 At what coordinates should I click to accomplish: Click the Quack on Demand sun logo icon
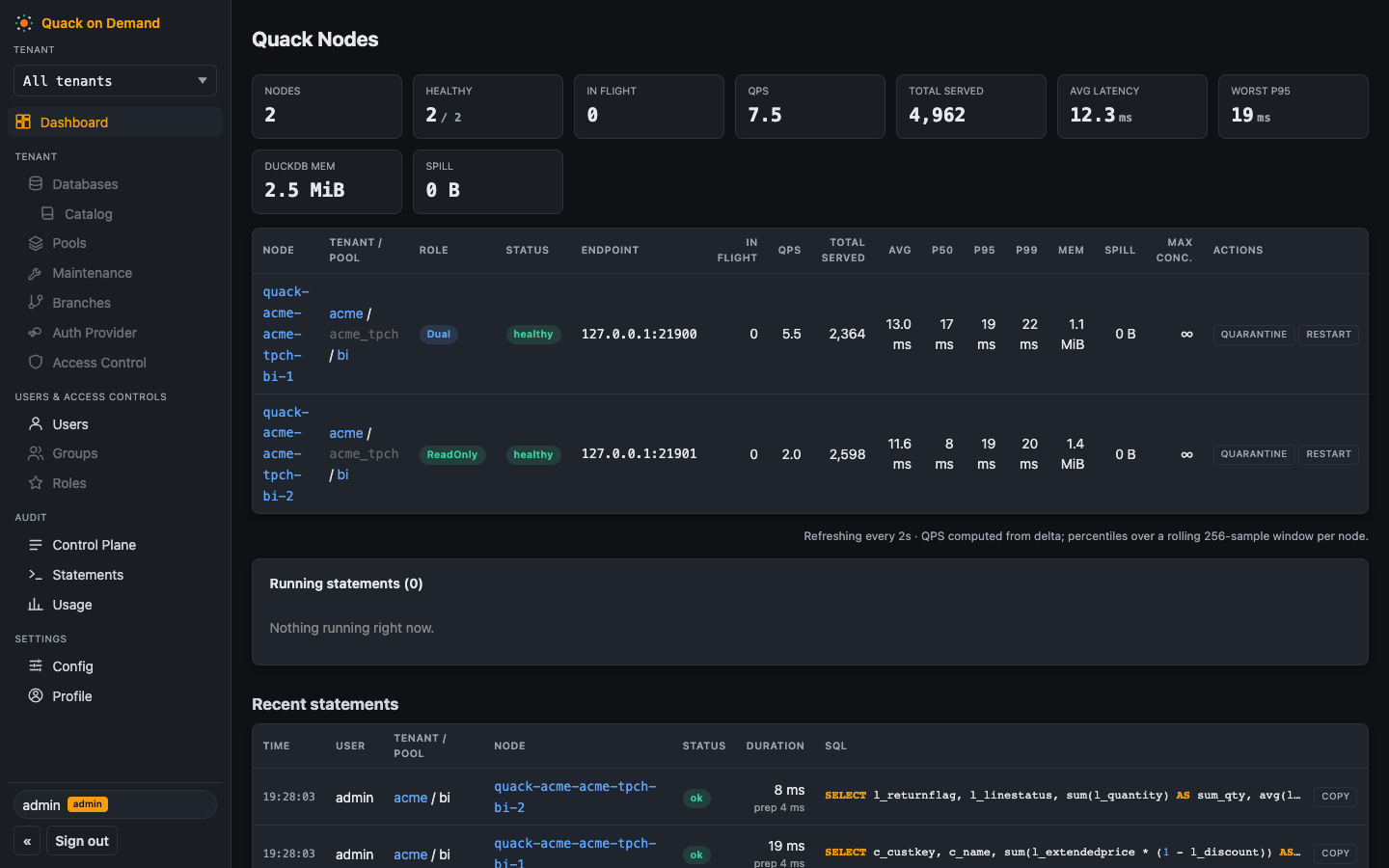point(24,23)
